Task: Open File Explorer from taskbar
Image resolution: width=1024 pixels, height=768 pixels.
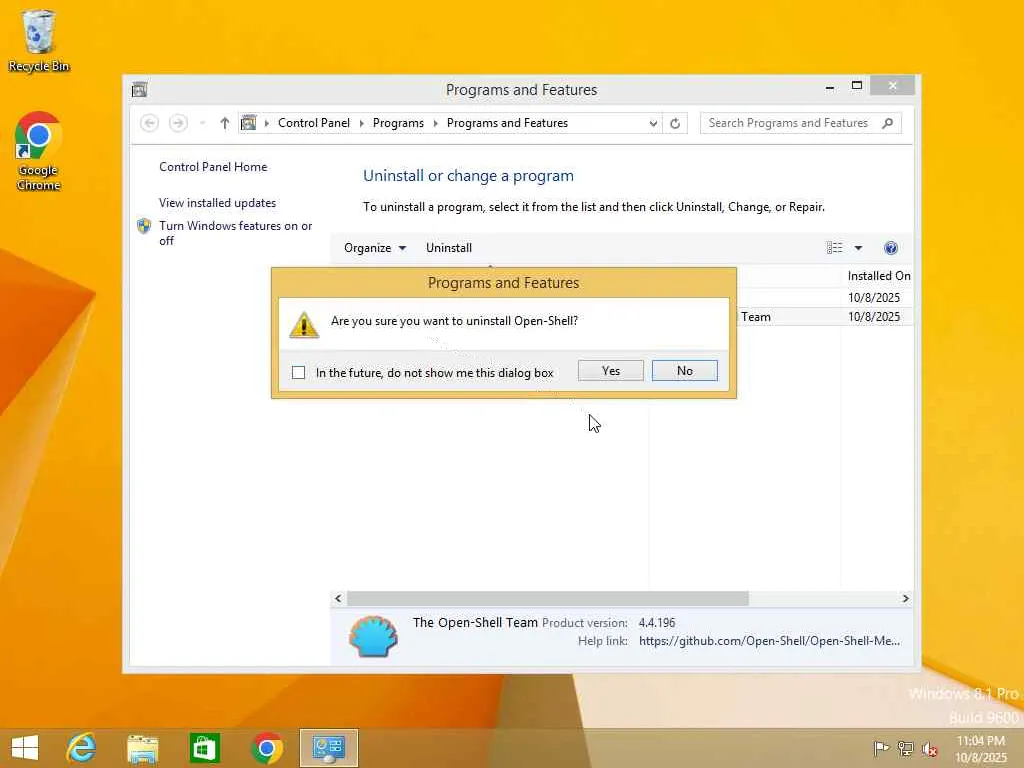Action: pos(142,748)
